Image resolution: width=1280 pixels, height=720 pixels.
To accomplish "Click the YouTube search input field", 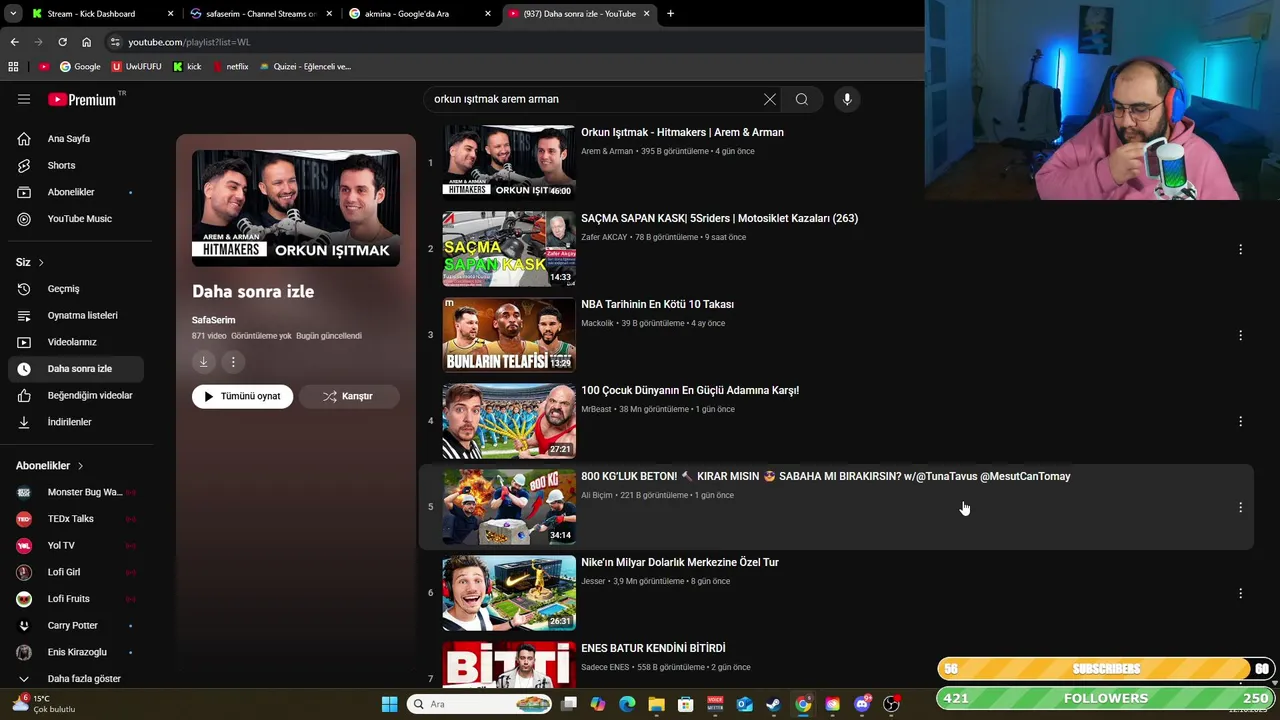I will tap(594, 99).
